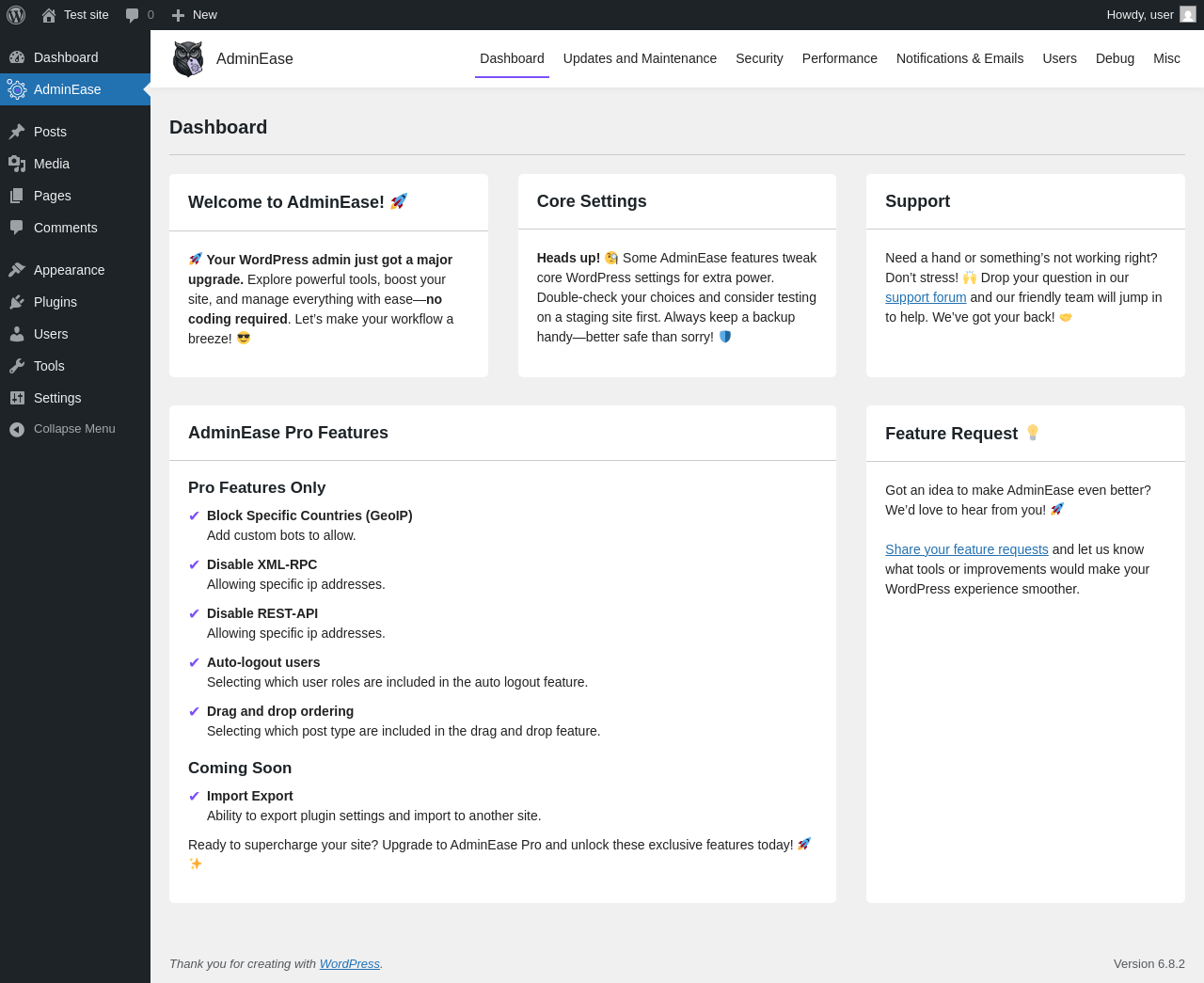Click the support forum link
1204x983 pixels.
click(x=926, y=297)
